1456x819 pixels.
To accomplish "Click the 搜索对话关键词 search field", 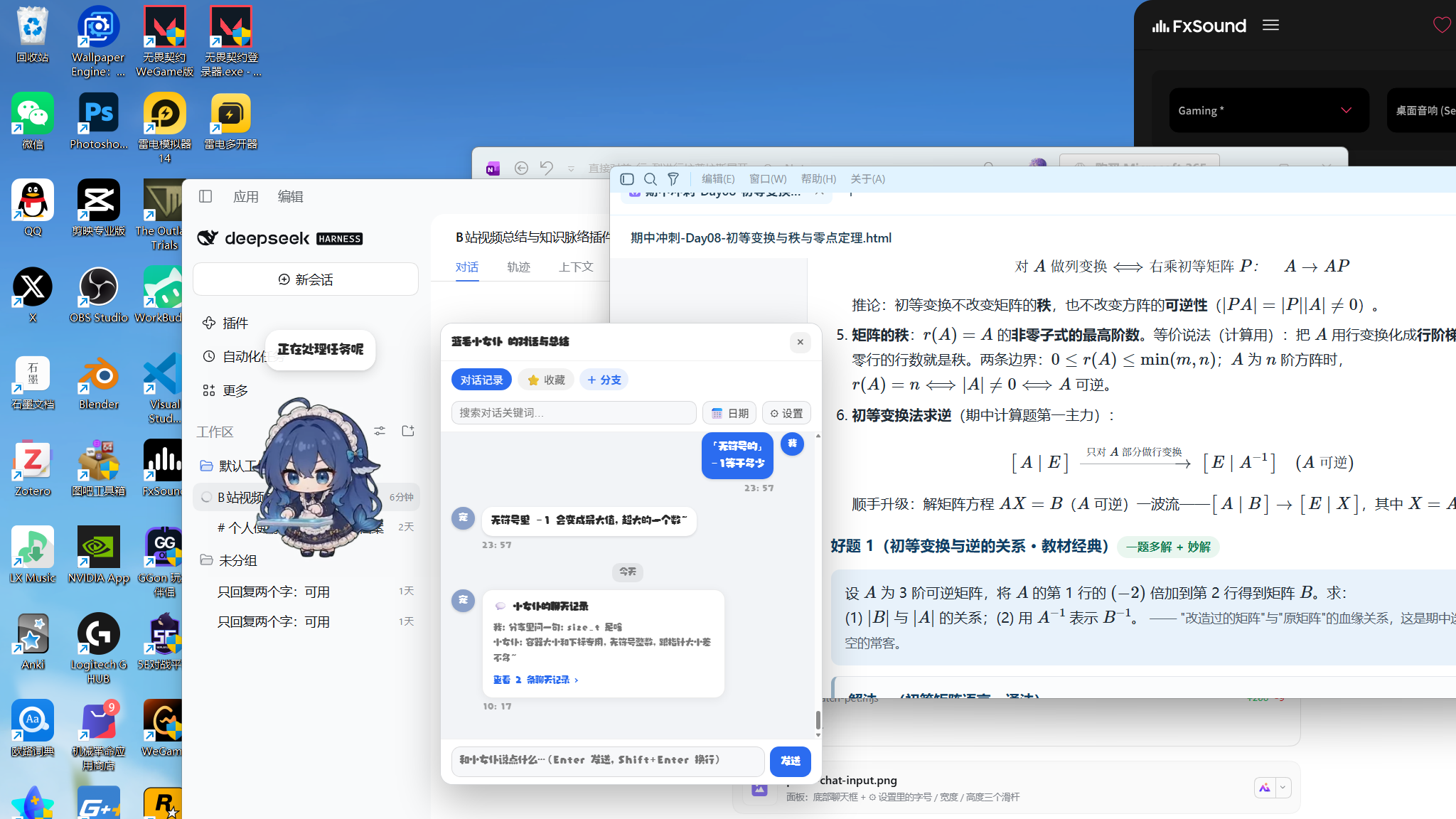I will coord(574,413).
